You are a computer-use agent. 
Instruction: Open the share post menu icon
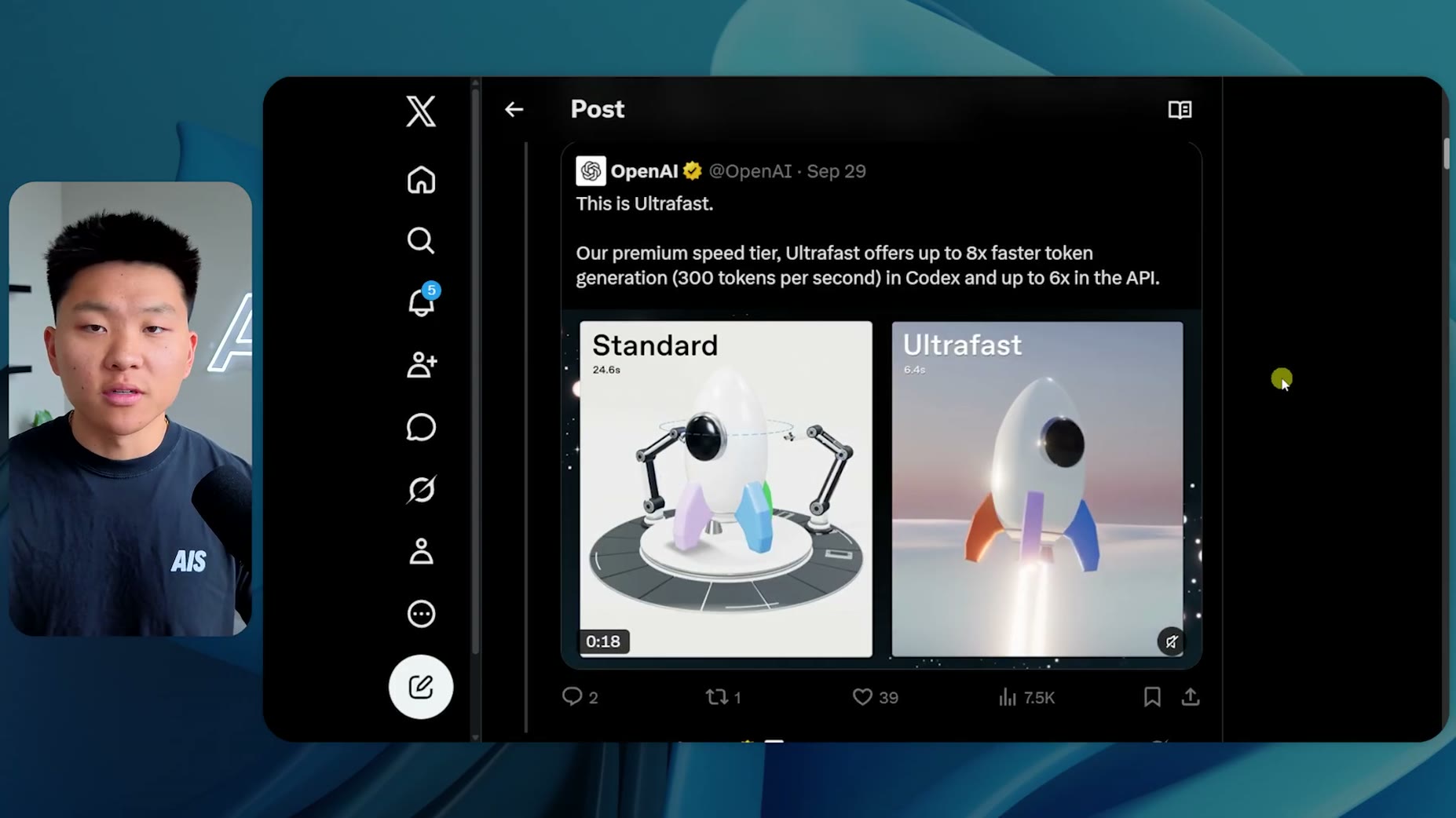(x=1191, y=697)
